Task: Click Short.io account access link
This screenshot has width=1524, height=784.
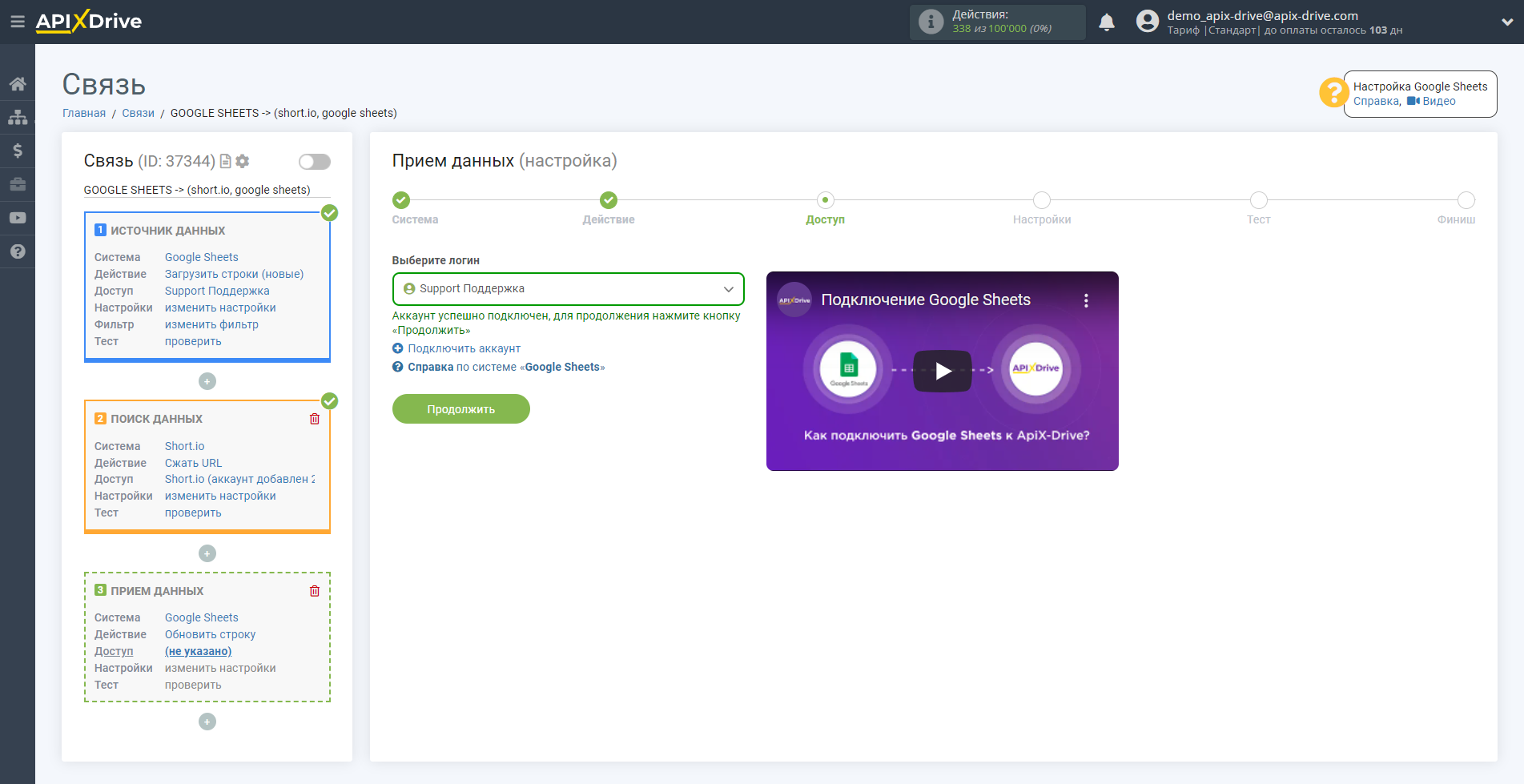Action: pos(239,479)
